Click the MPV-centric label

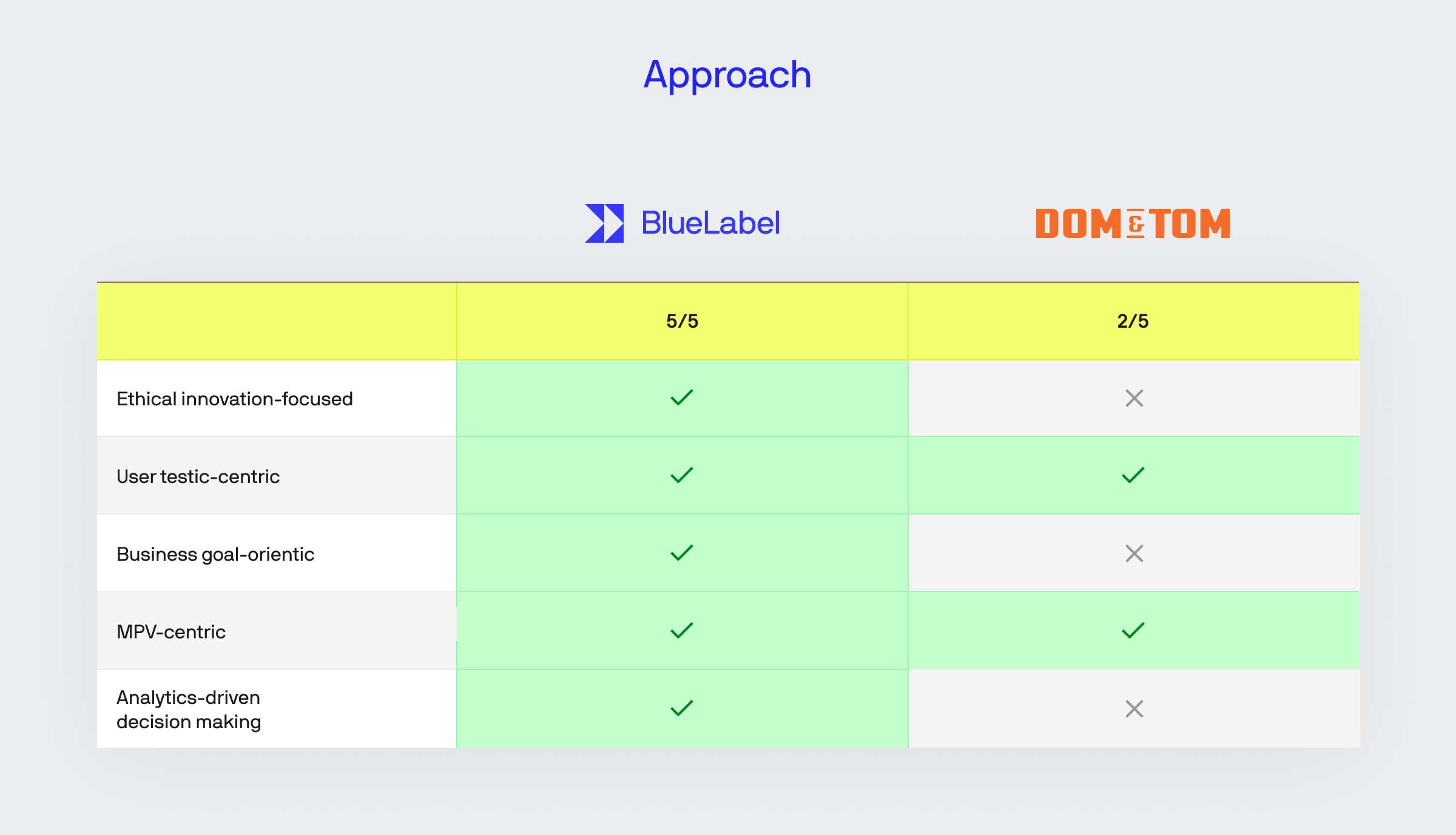(171, 632)
